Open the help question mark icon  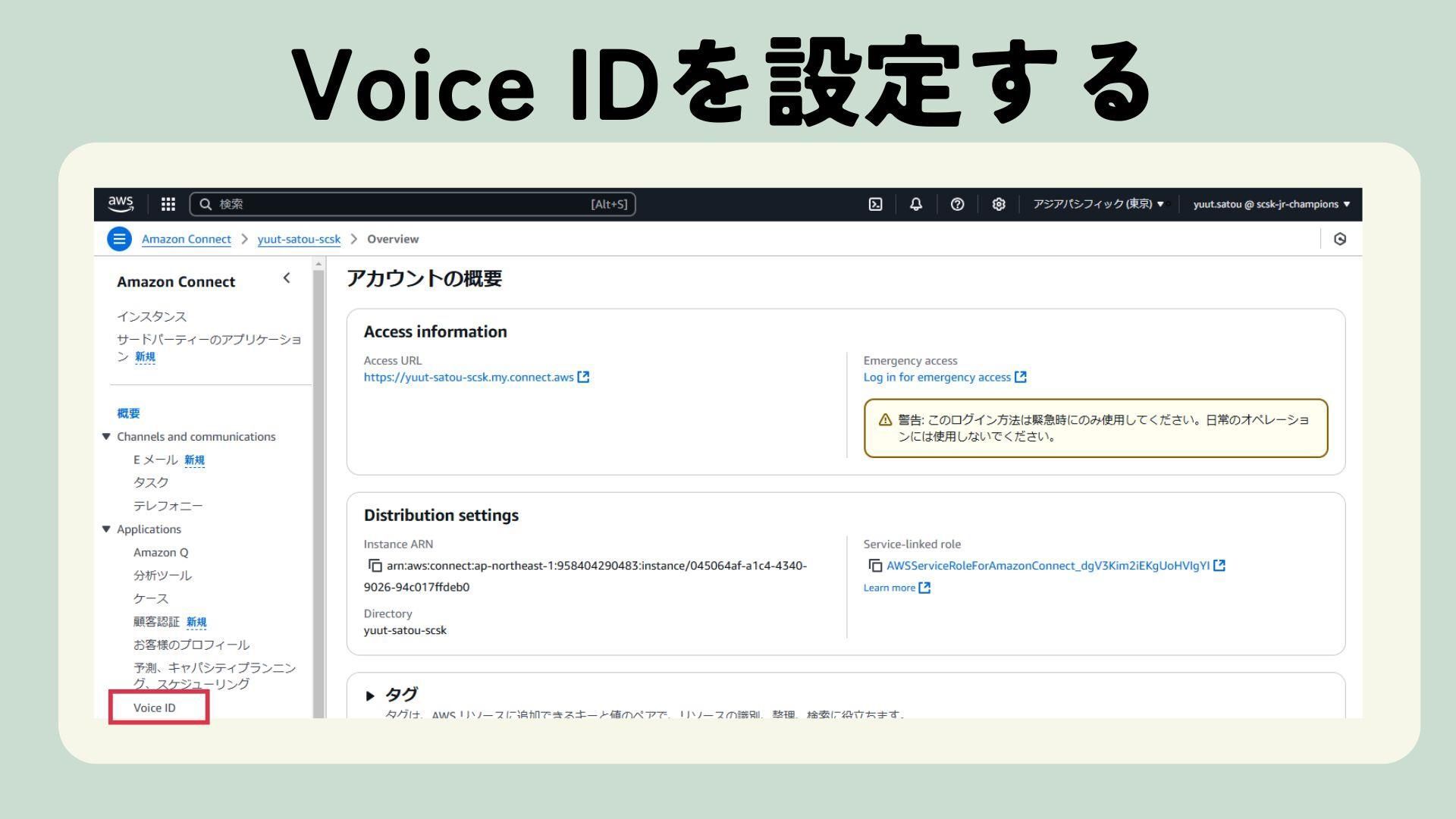(957, 204)
